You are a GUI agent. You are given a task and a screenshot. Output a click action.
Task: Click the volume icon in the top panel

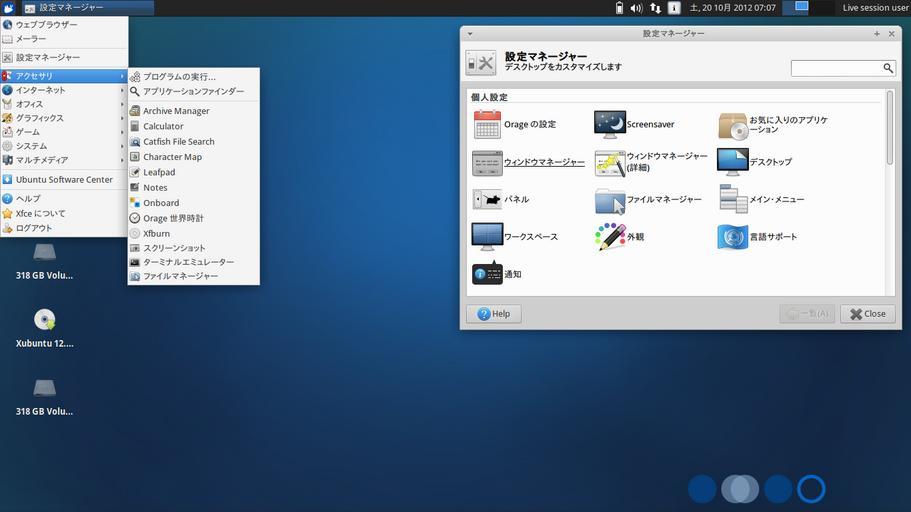point(636,8)
